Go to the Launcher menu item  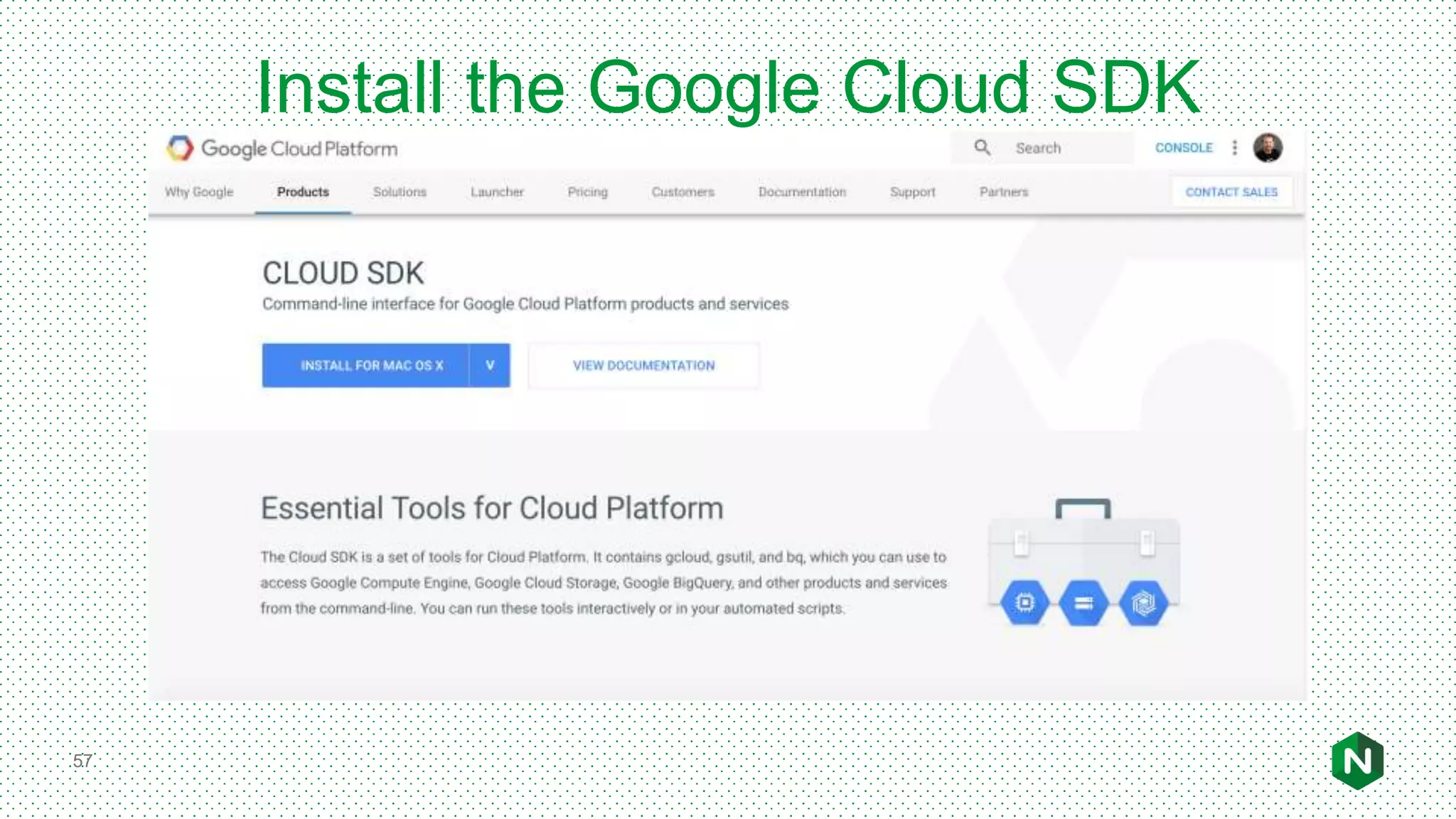pos(497,192)
